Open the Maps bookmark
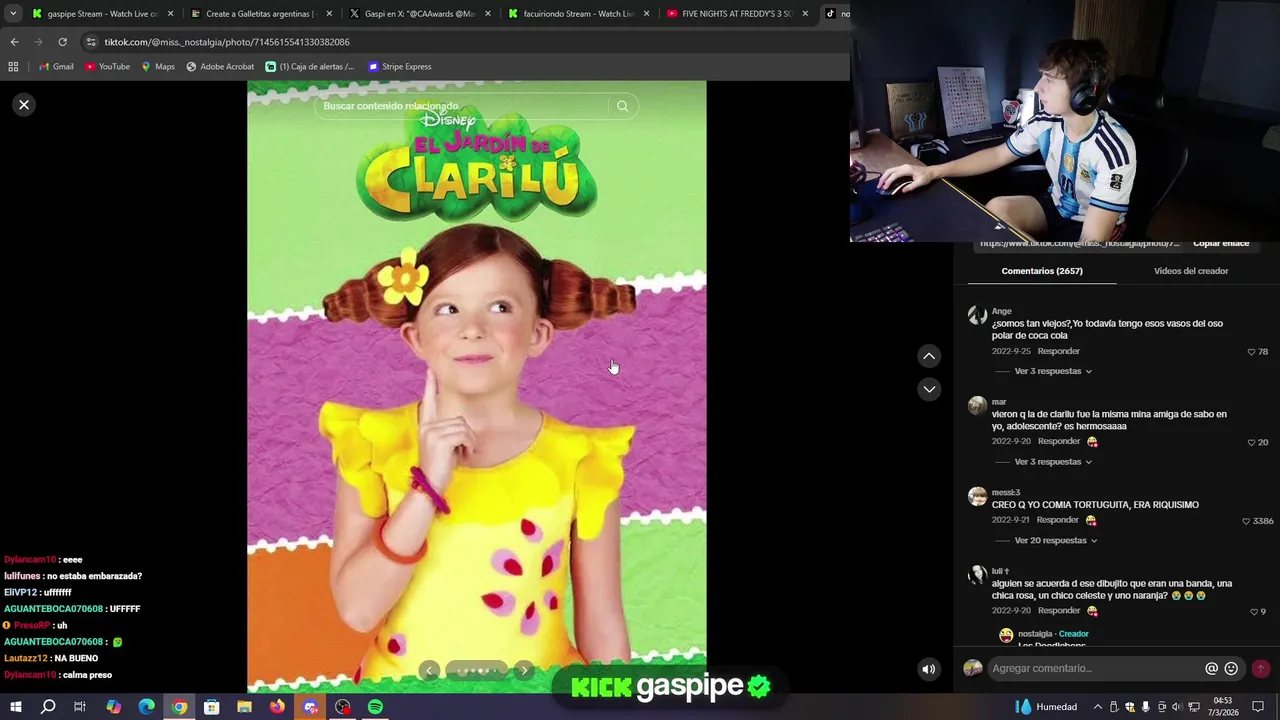 click(158, 67)
